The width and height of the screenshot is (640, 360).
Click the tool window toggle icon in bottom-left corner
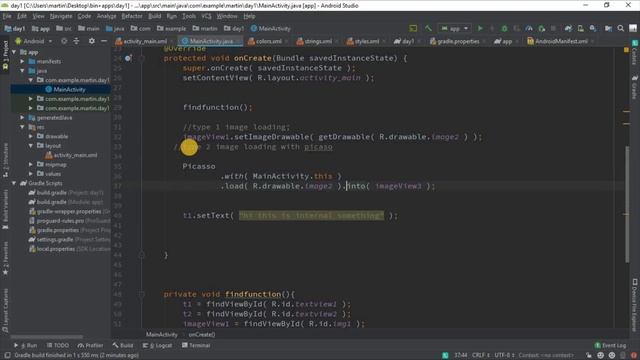[7, 356]
